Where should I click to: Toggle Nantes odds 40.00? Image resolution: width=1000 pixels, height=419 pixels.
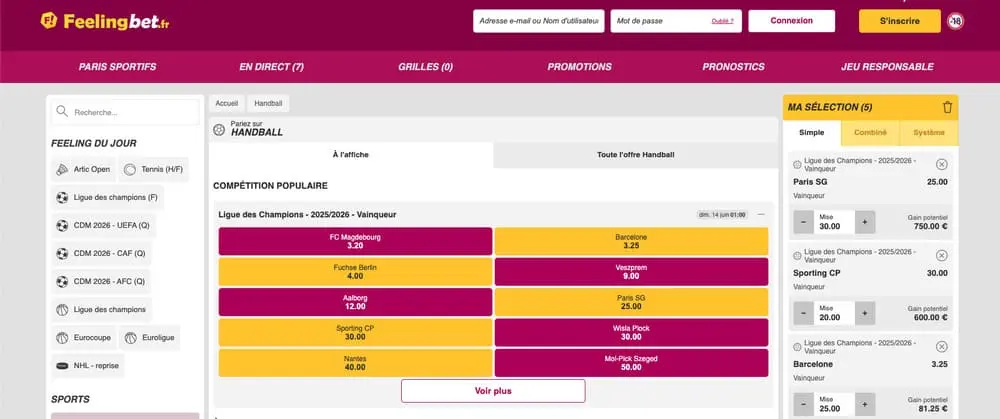(355, 363)
